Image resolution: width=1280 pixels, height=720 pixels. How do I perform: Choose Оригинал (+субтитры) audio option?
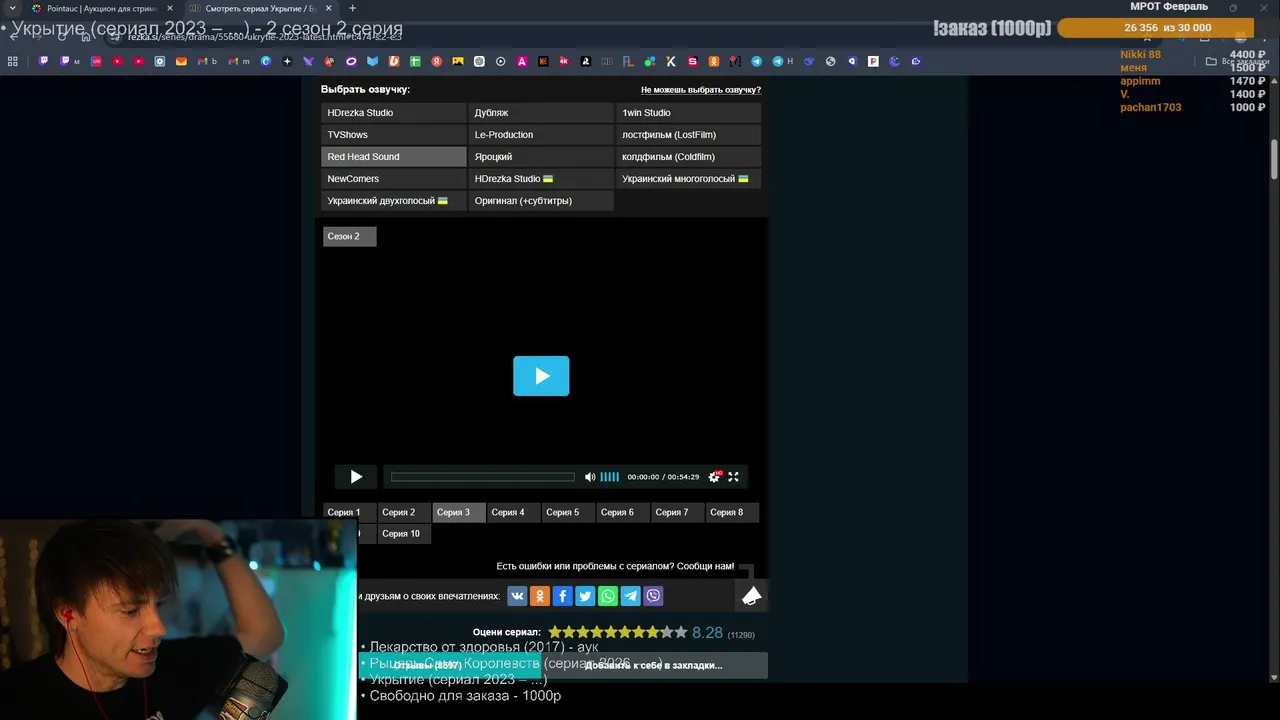pyautogui.click(x=541, y=201)
